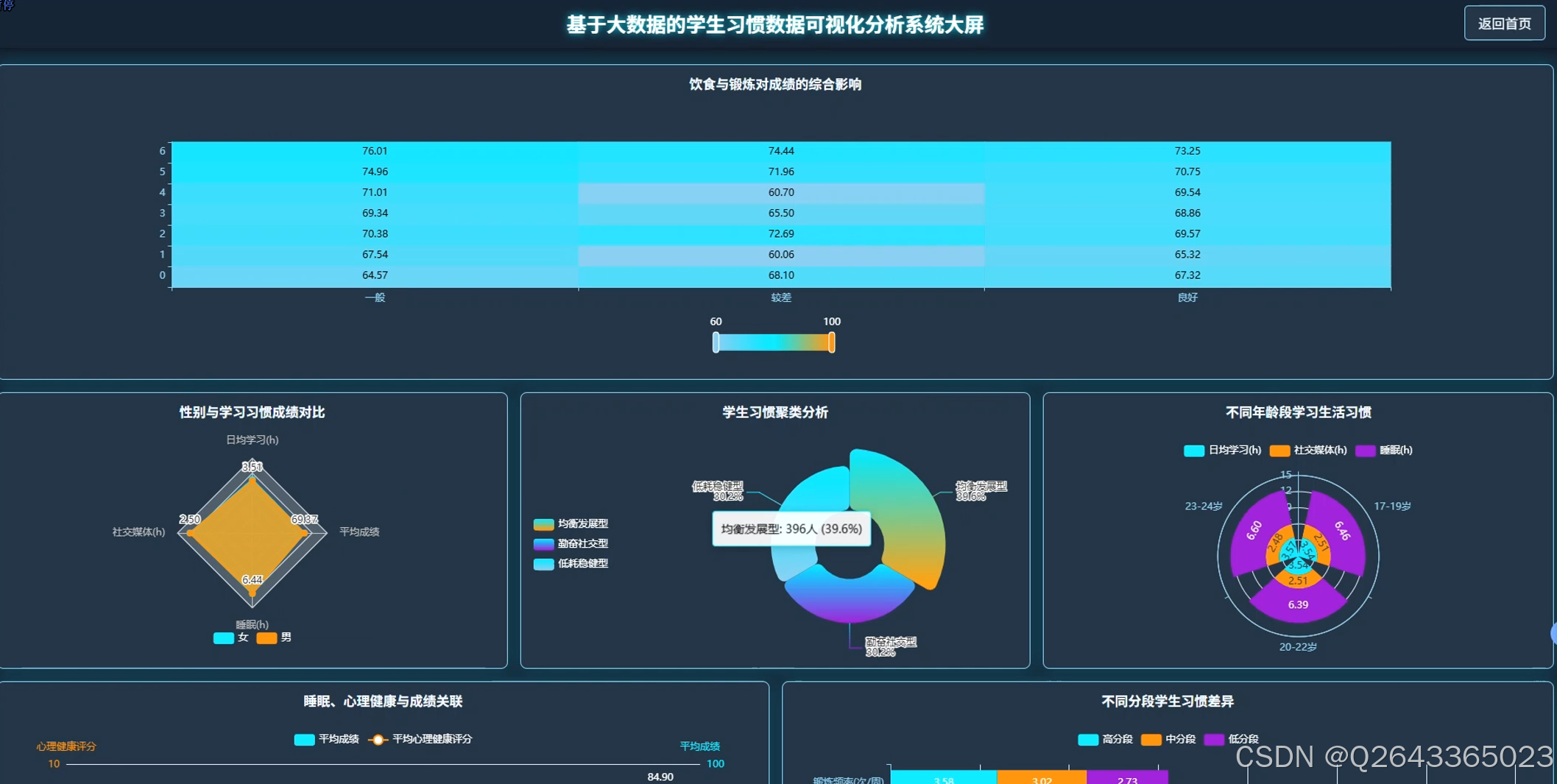Viewport: 1557px width, 784px height.
Task: Click the 返回首页 button
Action: point(1505,23)
